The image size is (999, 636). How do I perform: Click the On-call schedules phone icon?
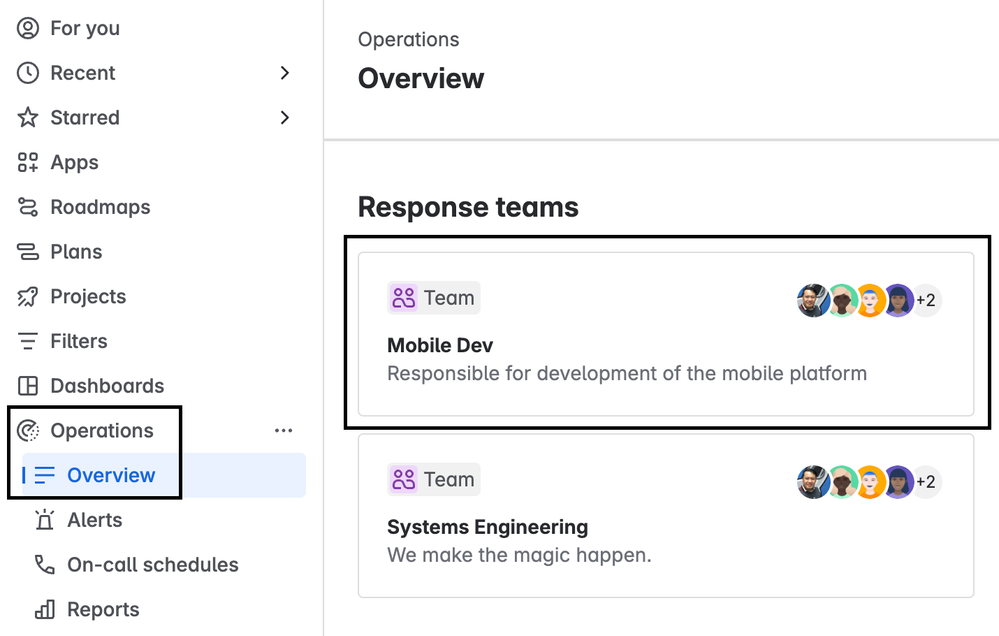44,565
